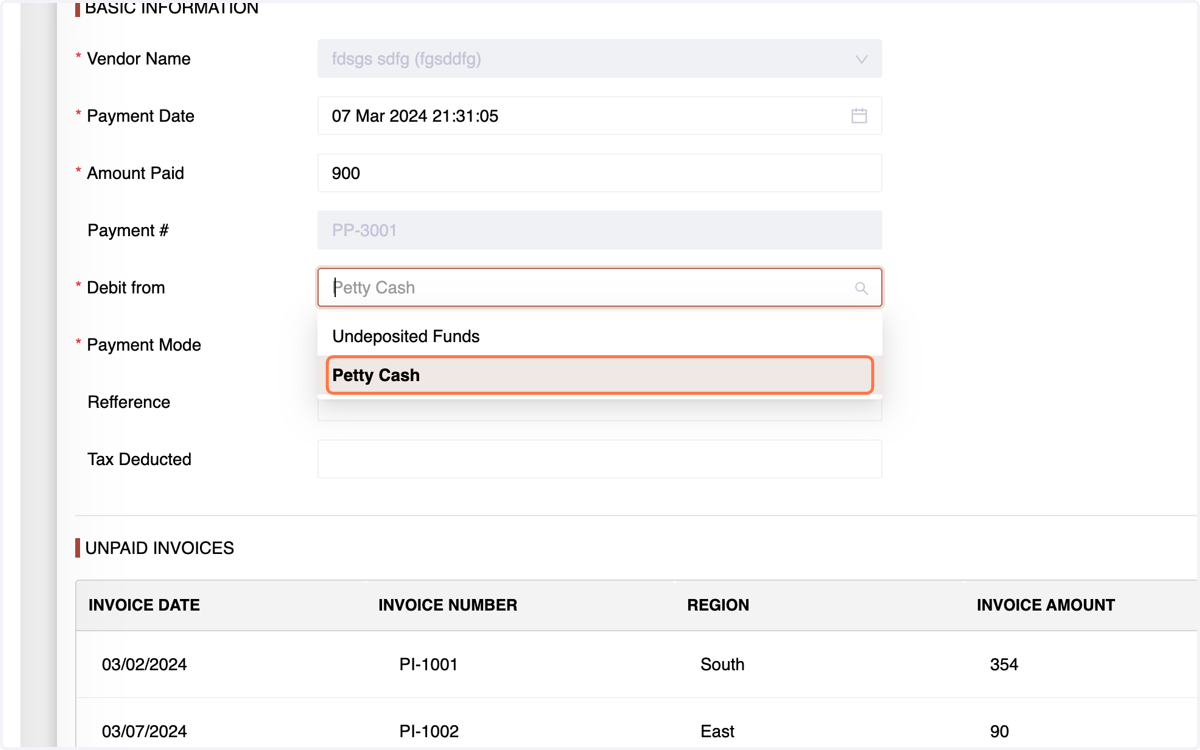This screenshot has width=1200, height=750.
Task: Click the UNPAID INVOICES section heading
Action: click(x=159, y=548)
